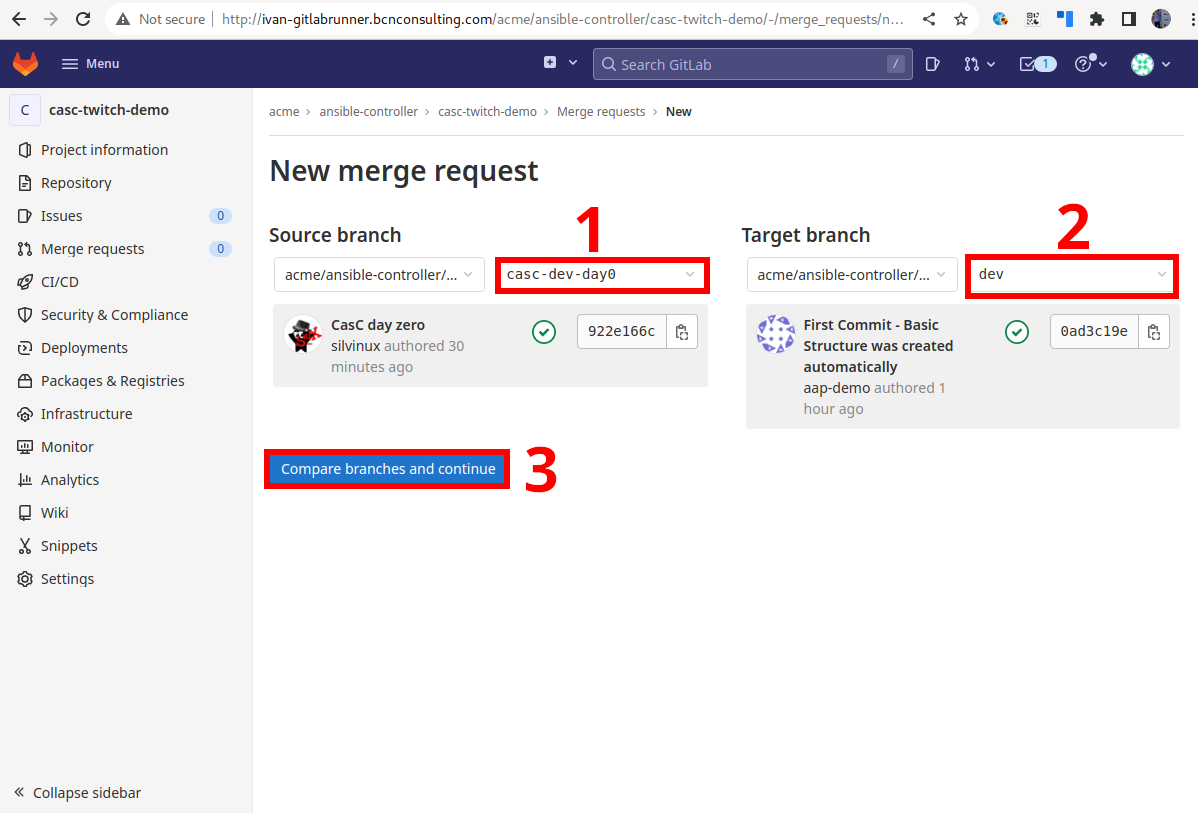Open browser extensions puzzle icon
The height and width of the screenshot is (813, 1198).
click(1096, 19)
